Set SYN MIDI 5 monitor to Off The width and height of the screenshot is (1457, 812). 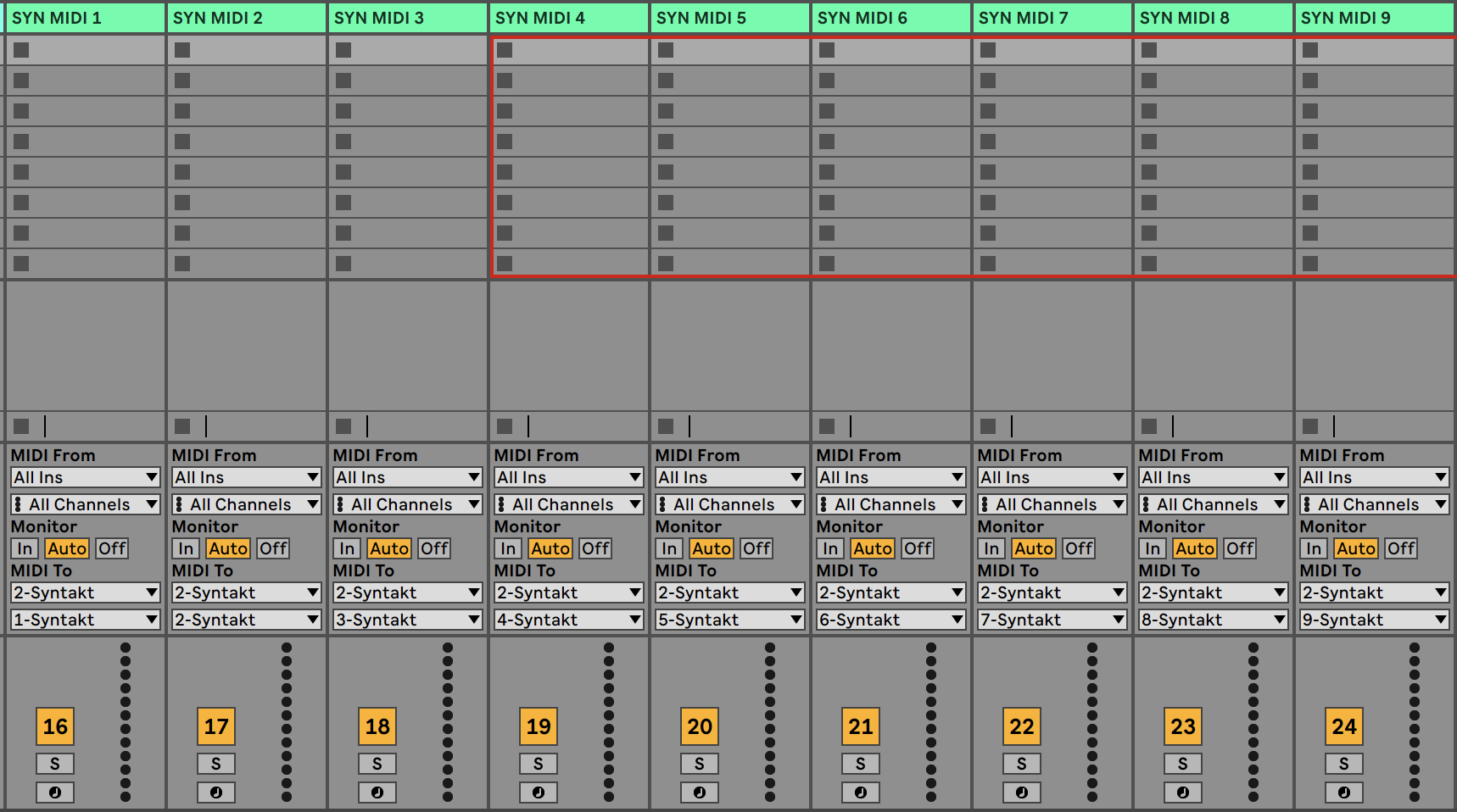pos(756,548)
